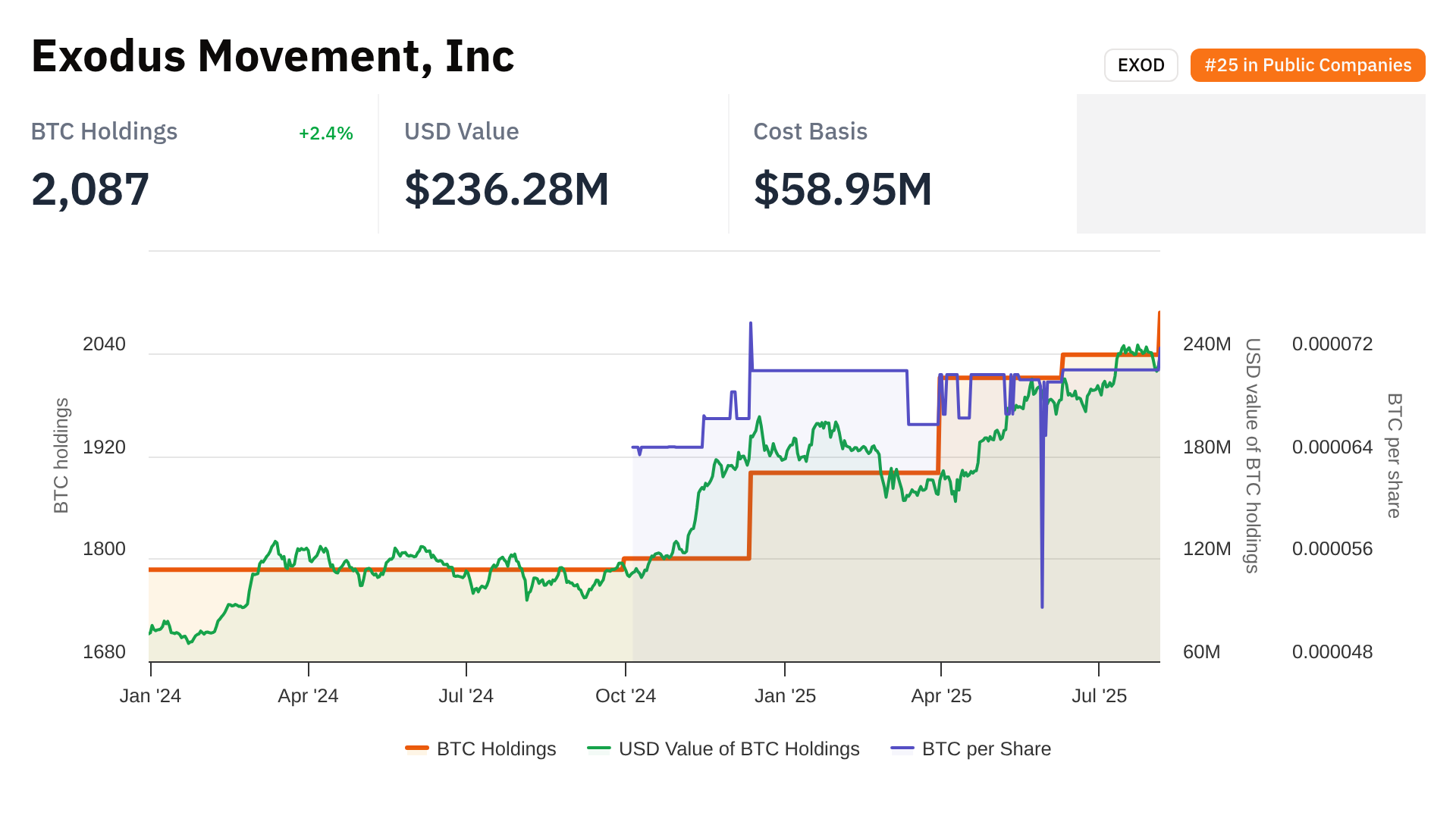Viewport: 1456px width, 819px height.
Task: Click the Exodus Movement, Inc title
Action: (273, 56)
